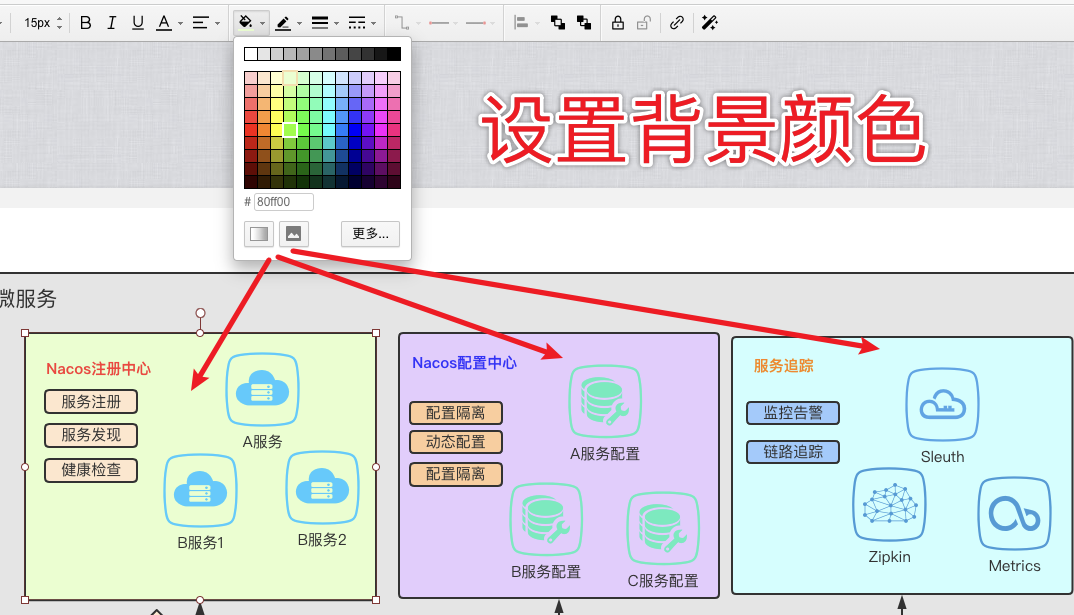Select the Sleuth cloud icon
This screenshot has height=615, width=1074.
(942, 405)
